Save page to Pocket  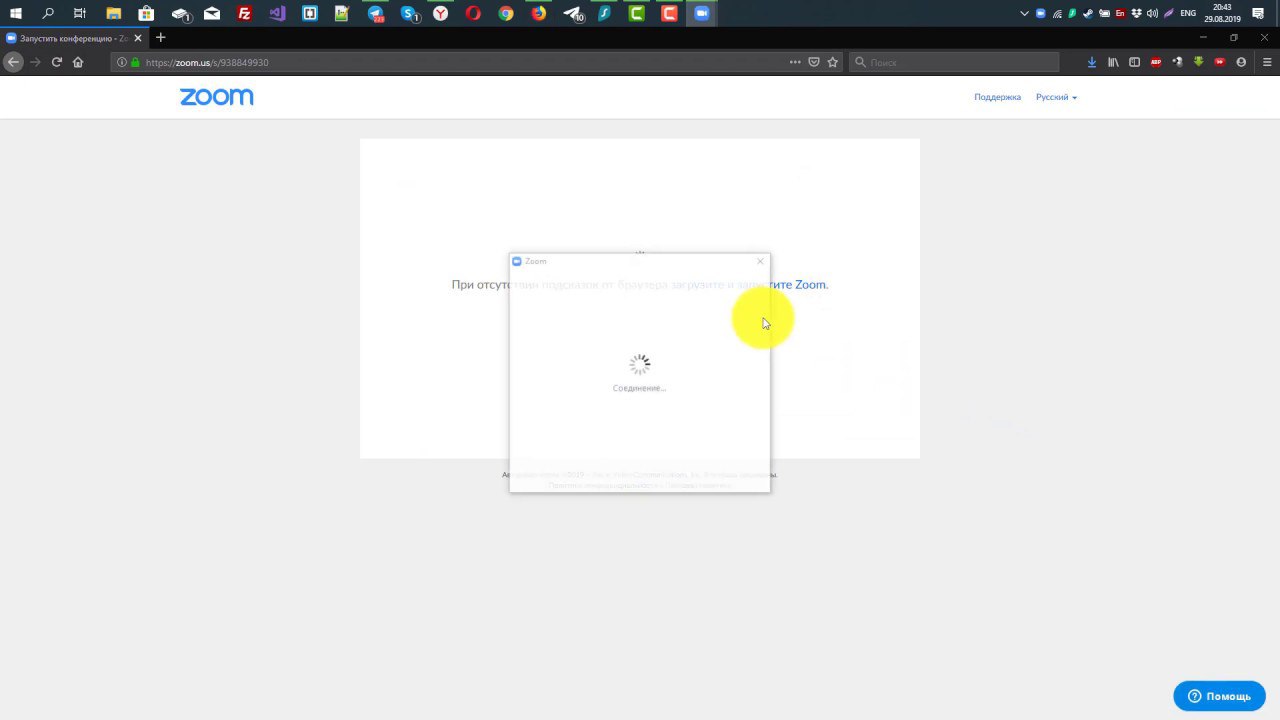click(x=814, y=62)
